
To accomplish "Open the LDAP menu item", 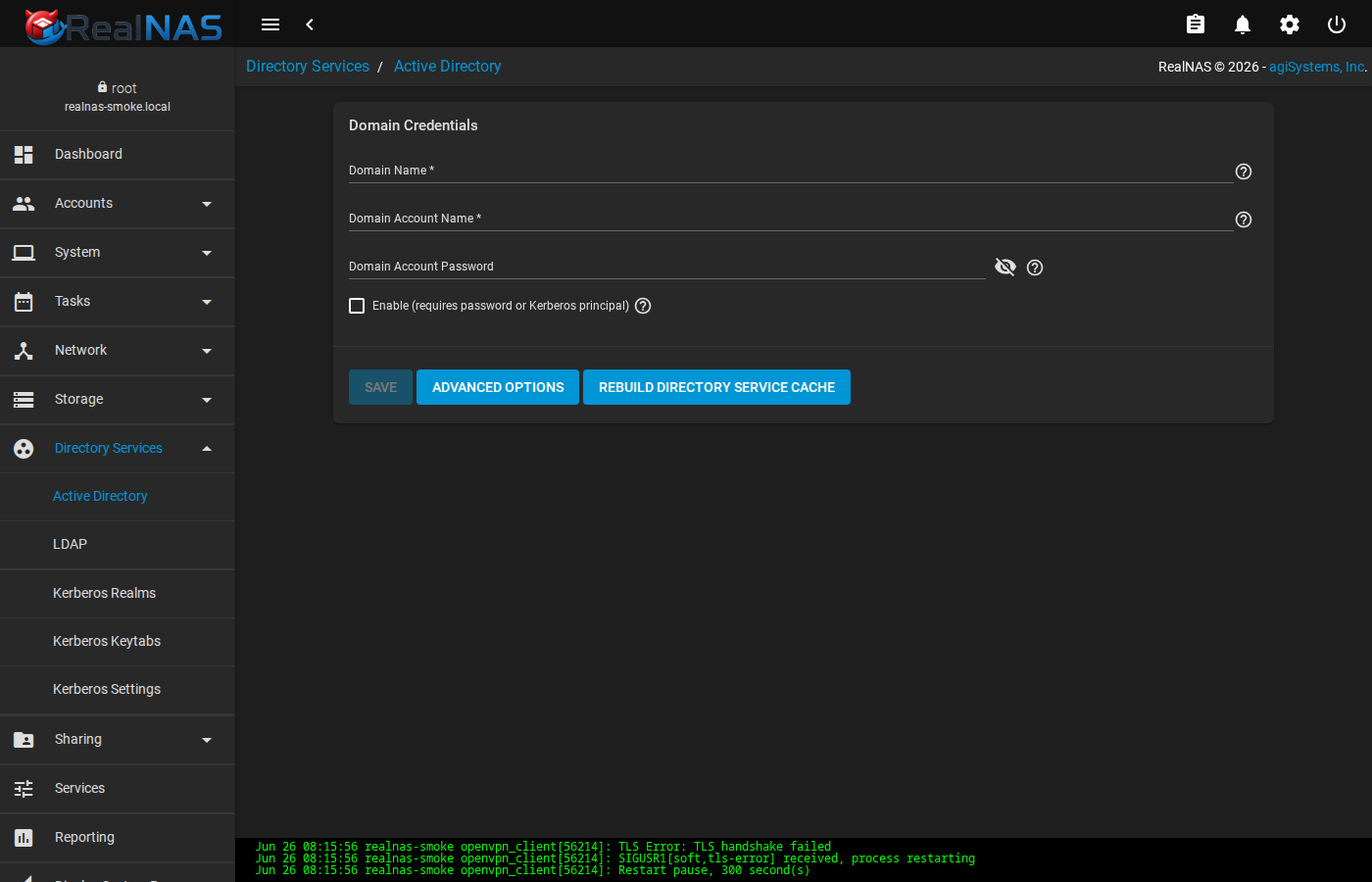I will click(118, 545).
